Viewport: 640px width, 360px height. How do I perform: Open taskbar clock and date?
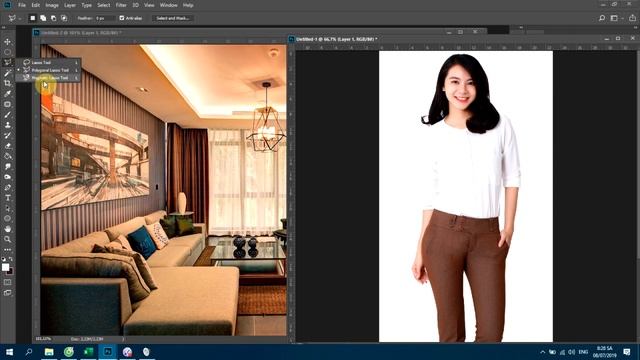click(x=604, y=352)
